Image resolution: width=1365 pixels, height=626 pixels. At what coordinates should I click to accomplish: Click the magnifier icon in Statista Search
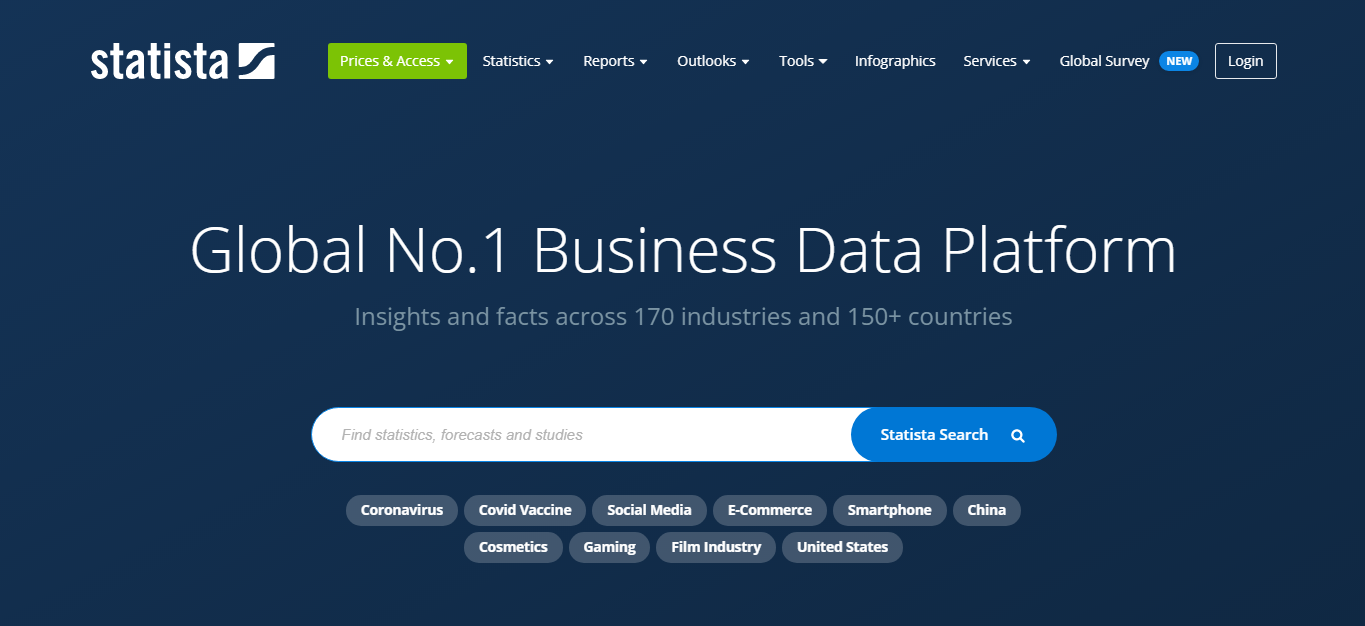1018,436
